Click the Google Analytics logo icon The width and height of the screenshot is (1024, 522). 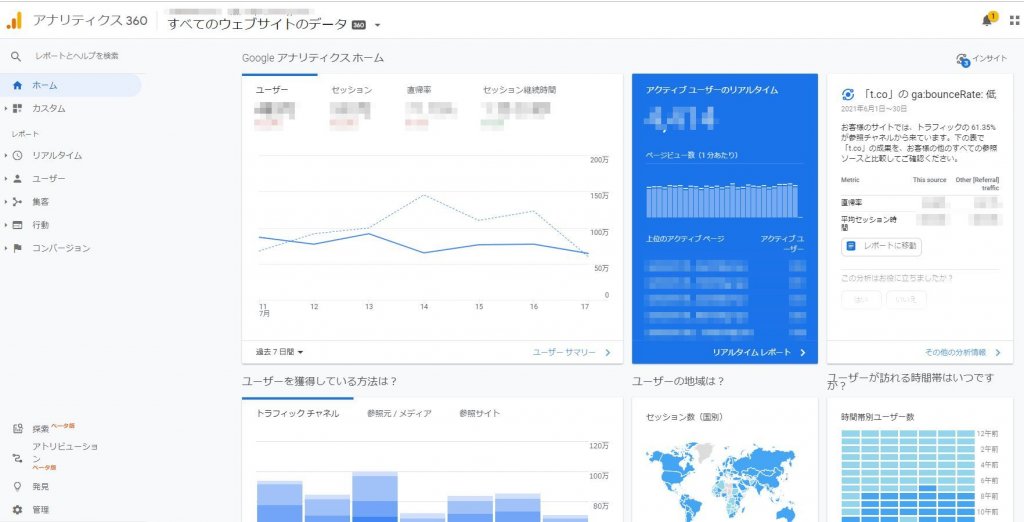14,20
